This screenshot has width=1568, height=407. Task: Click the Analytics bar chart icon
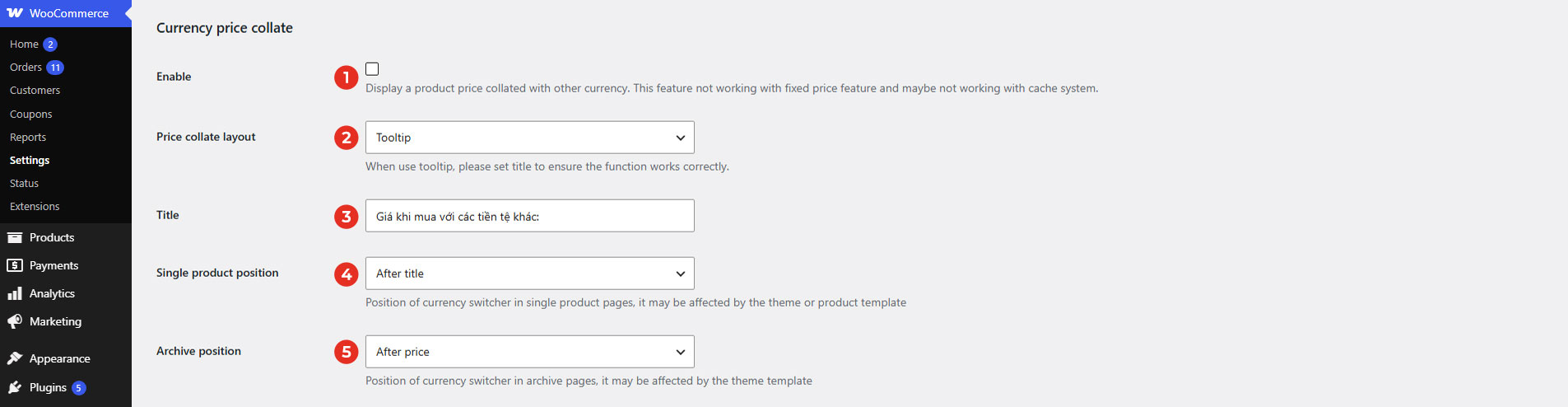[x=14, y=293]
